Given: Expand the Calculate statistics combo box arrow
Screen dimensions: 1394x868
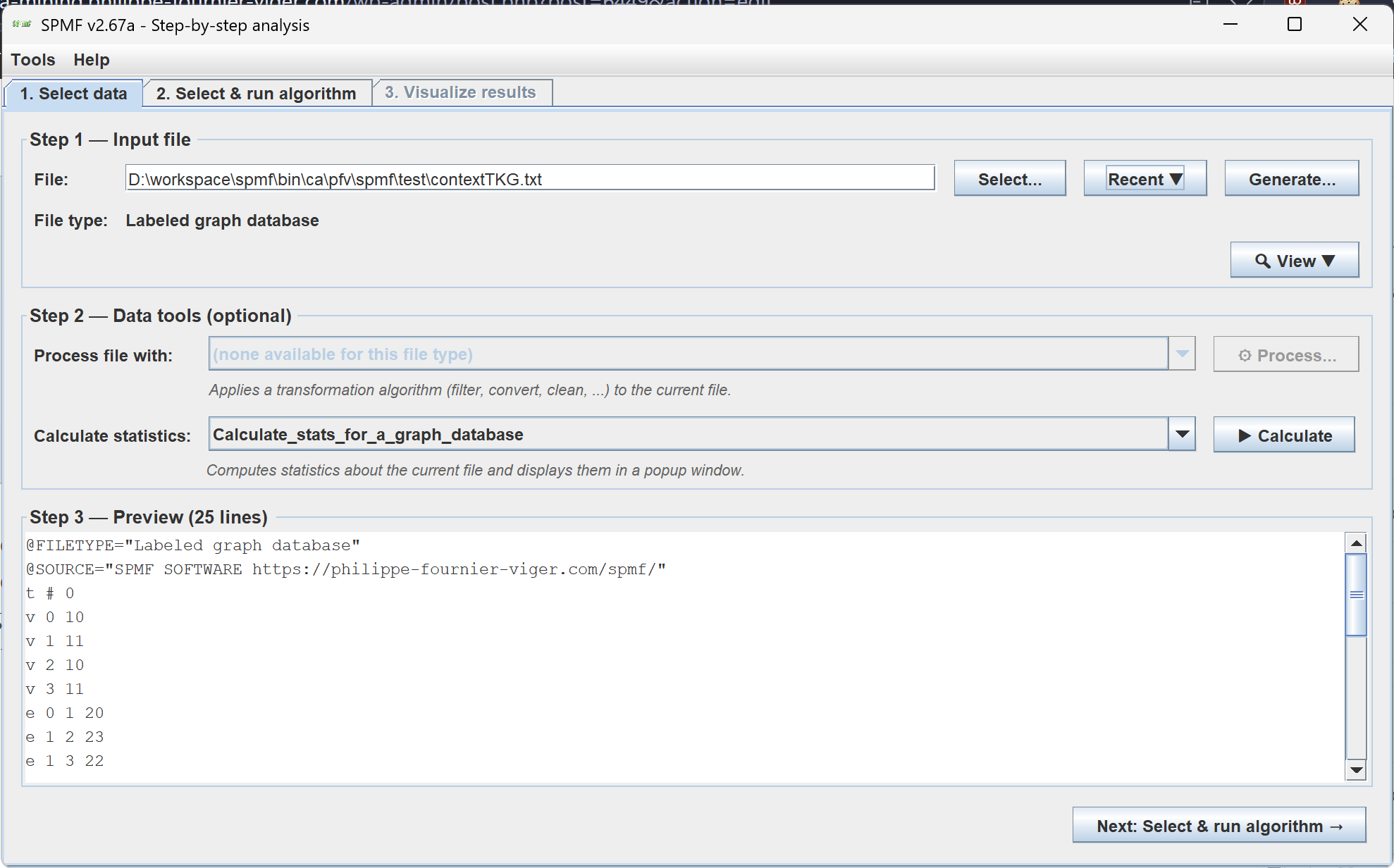Looking at the screenshot, I should (1182, 435).
